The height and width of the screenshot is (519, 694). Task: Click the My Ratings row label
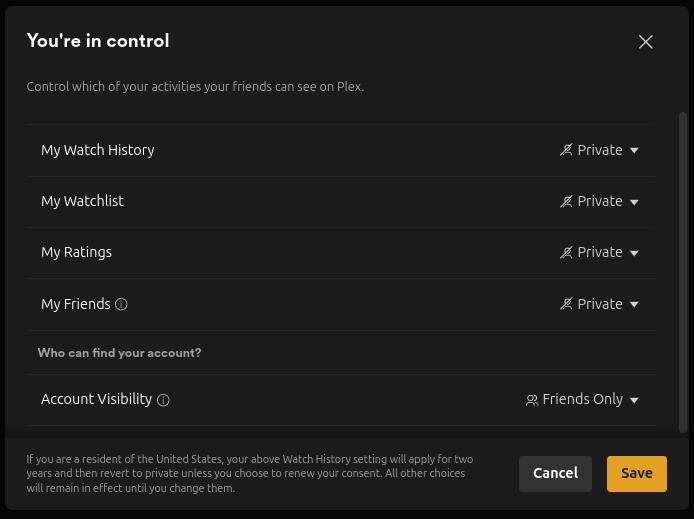tap(76, 252)
